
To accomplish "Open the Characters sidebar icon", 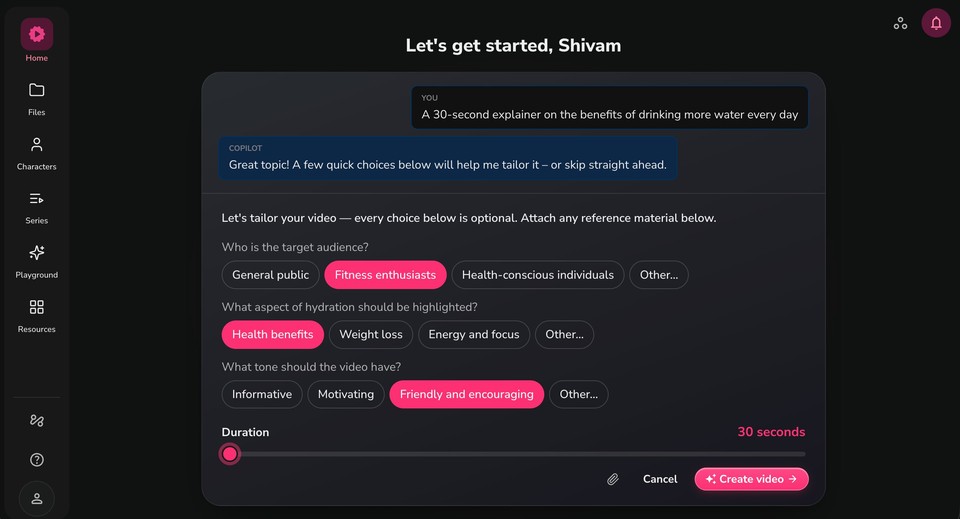I will point(37,144).
